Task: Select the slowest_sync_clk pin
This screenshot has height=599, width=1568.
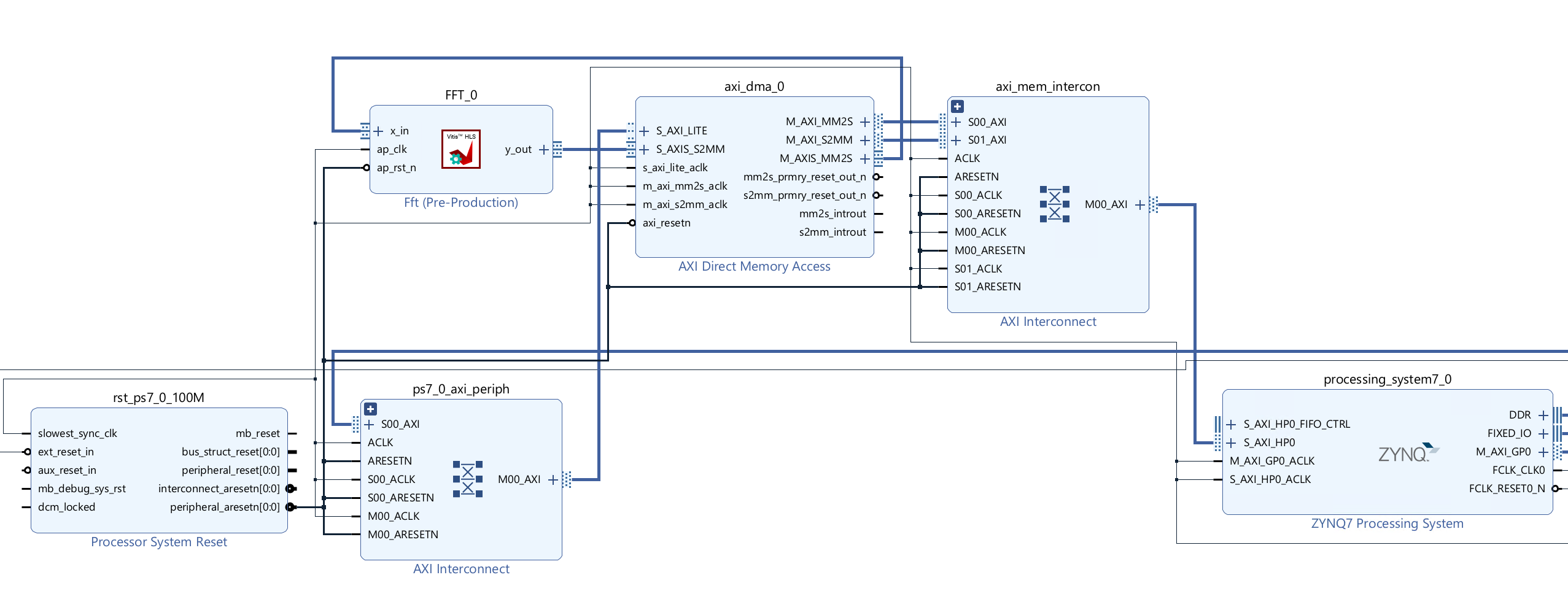Action: (x=77, y=433)
